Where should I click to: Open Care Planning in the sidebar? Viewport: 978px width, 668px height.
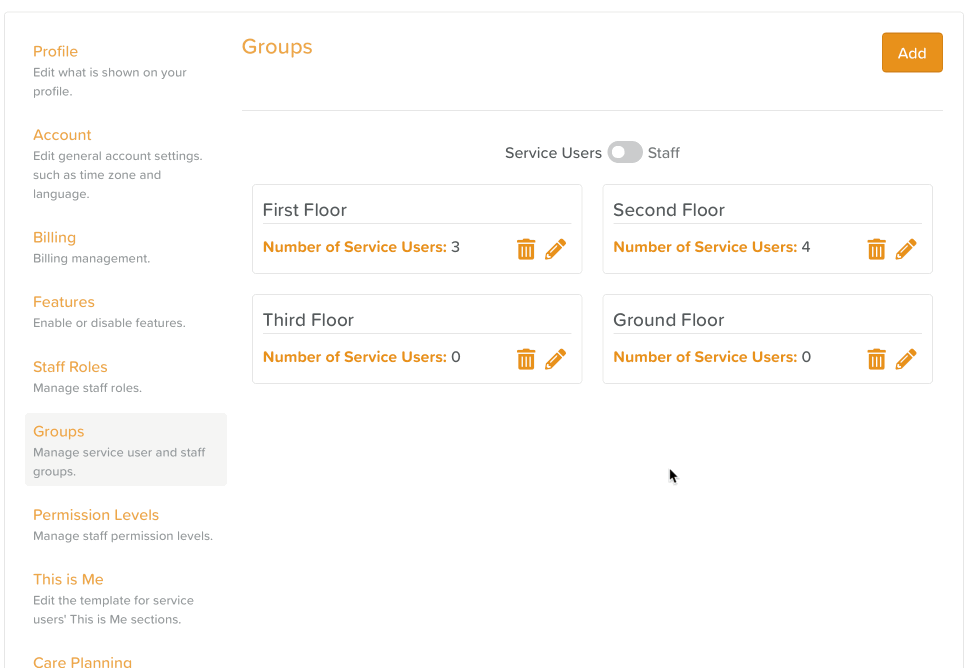coord(82,661)
